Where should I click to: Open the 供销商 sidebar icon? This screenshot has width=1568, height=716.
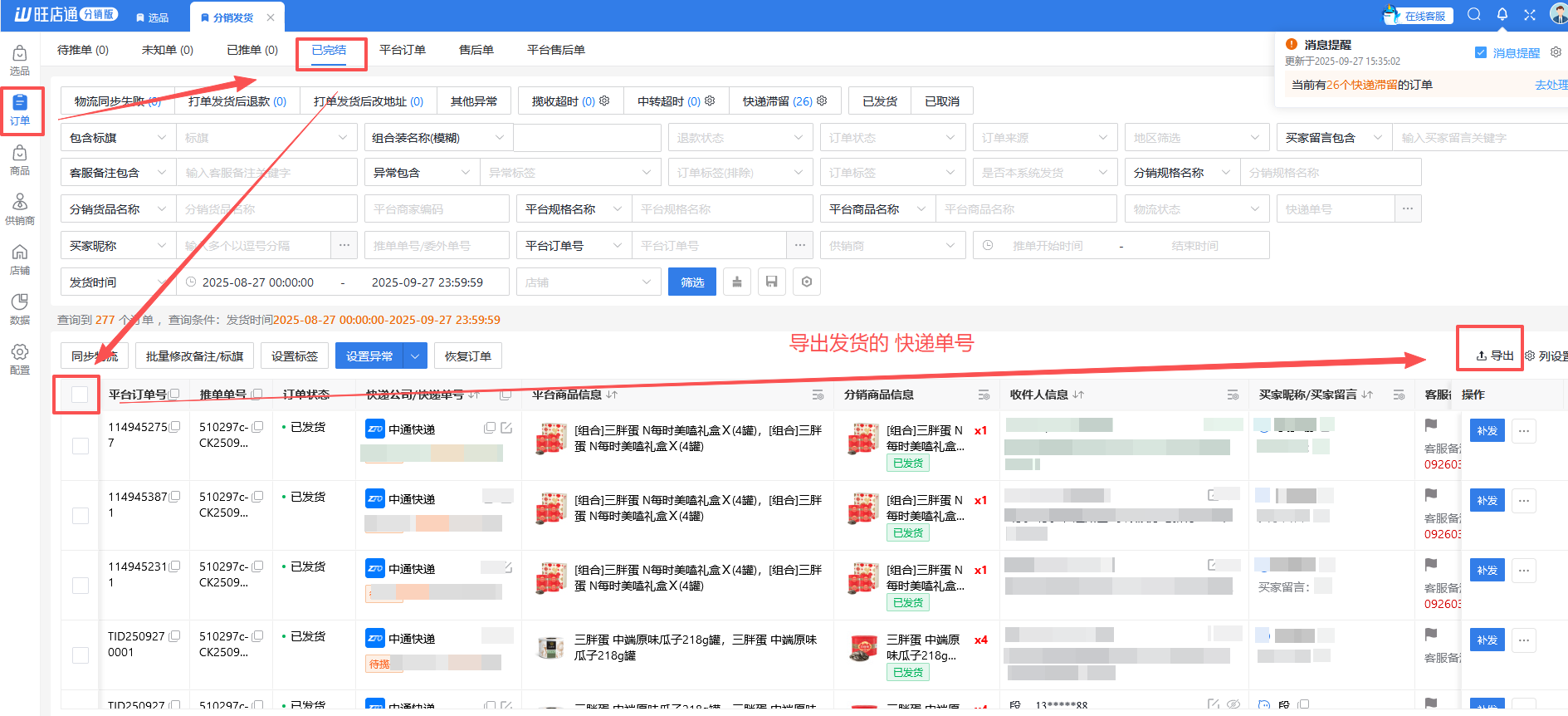click(x=20, y=209)
